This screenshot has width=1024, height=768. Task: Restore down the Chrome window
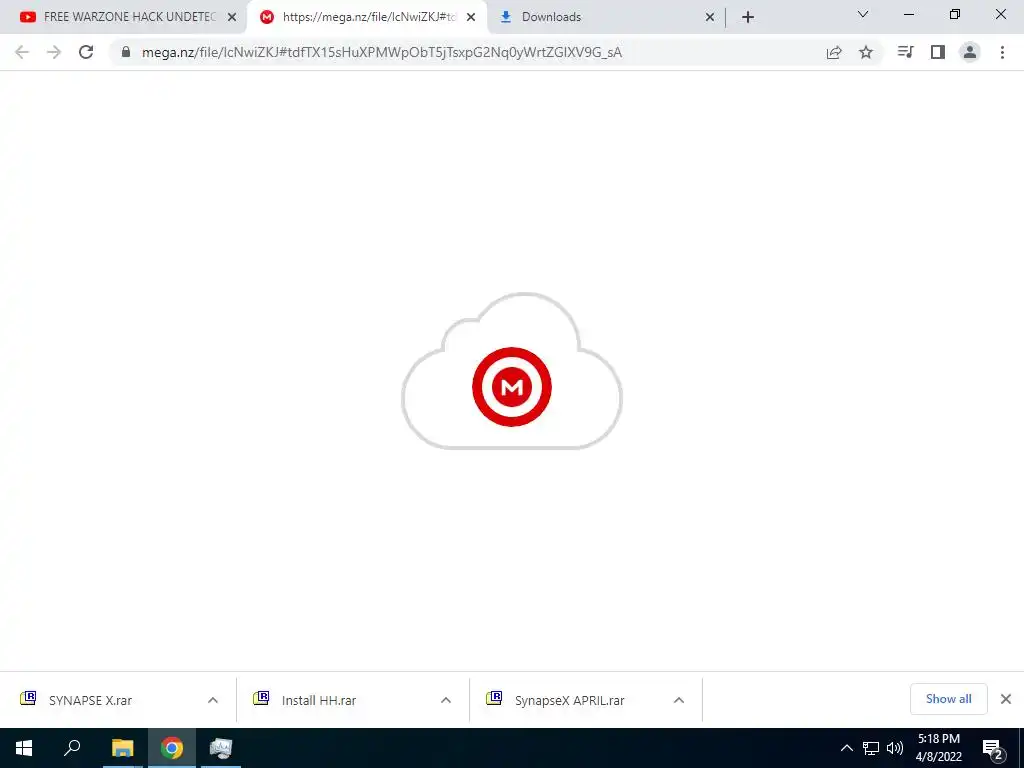tap(955, 14)
